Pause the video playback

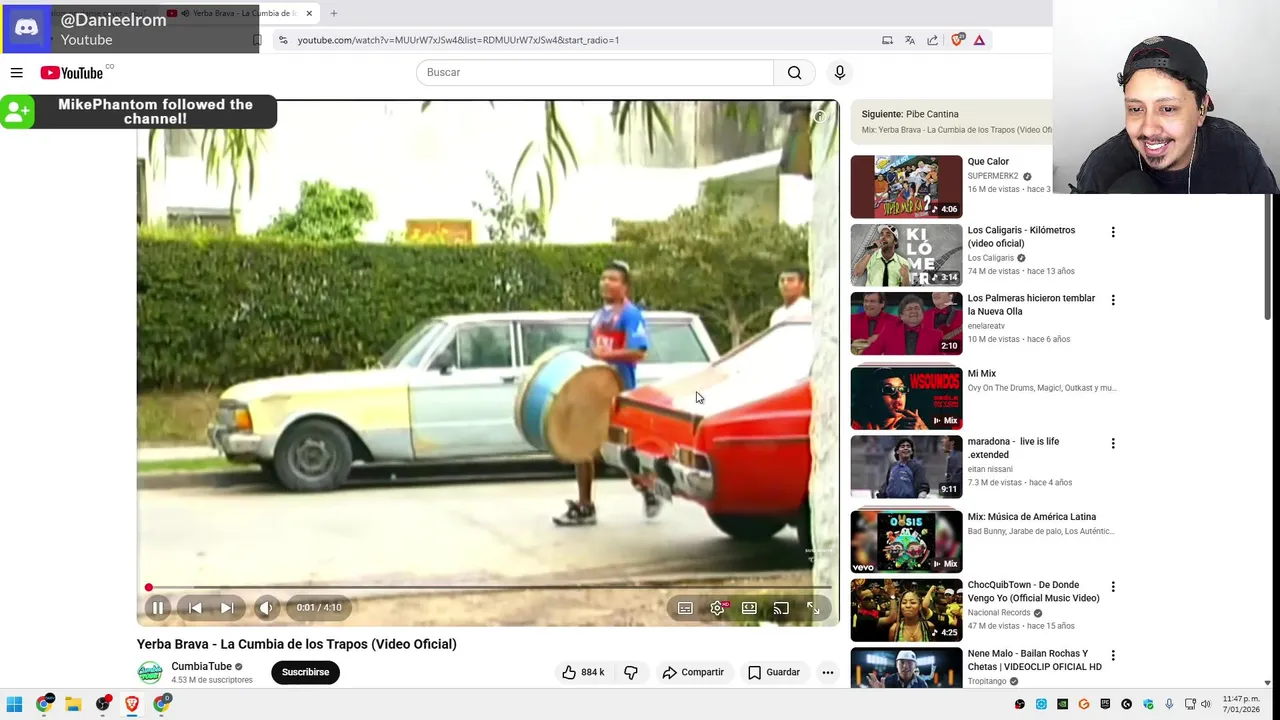(x=158, y=608)
